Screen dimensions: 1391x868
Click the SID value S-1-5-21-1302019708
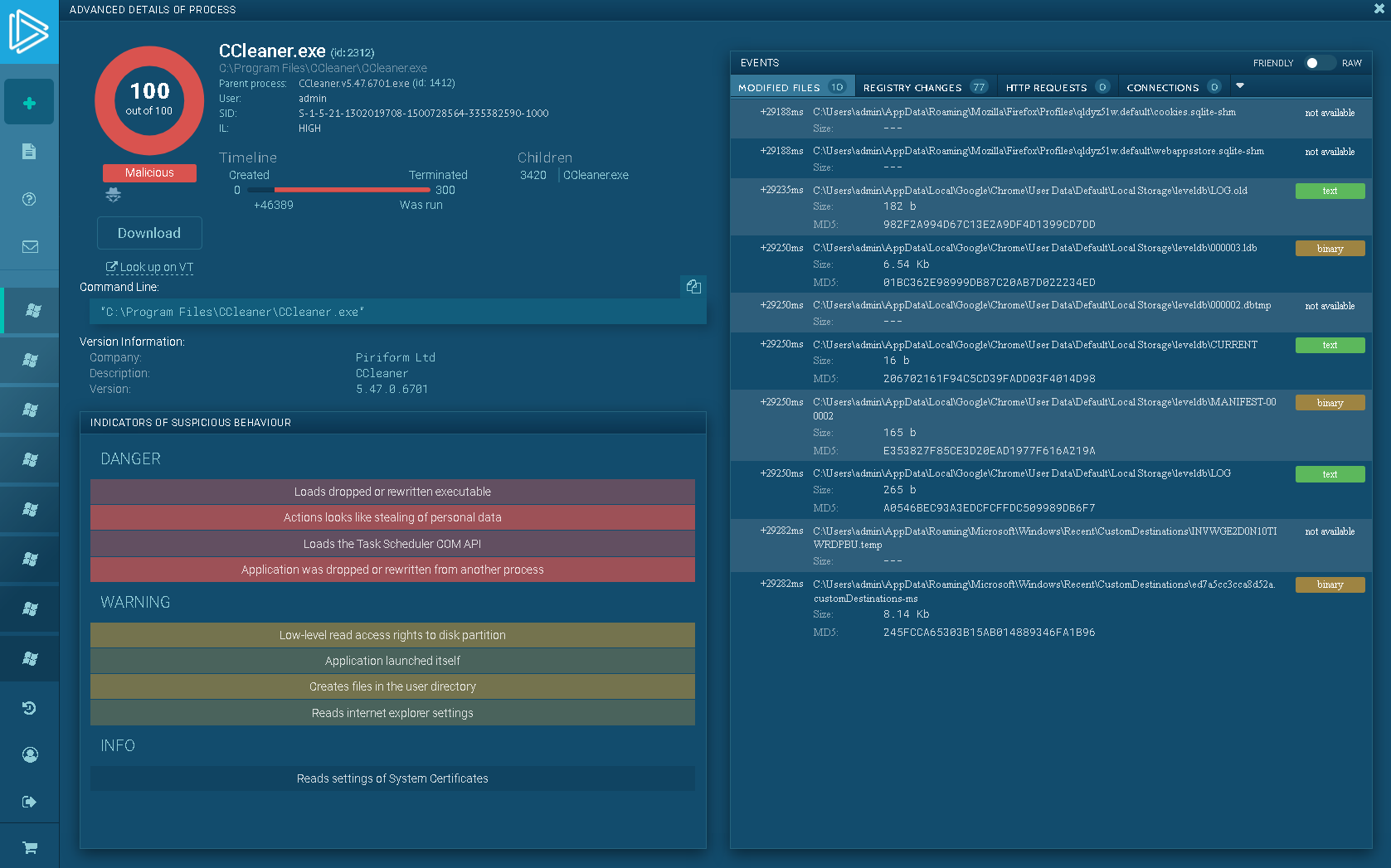pos(424,114)
